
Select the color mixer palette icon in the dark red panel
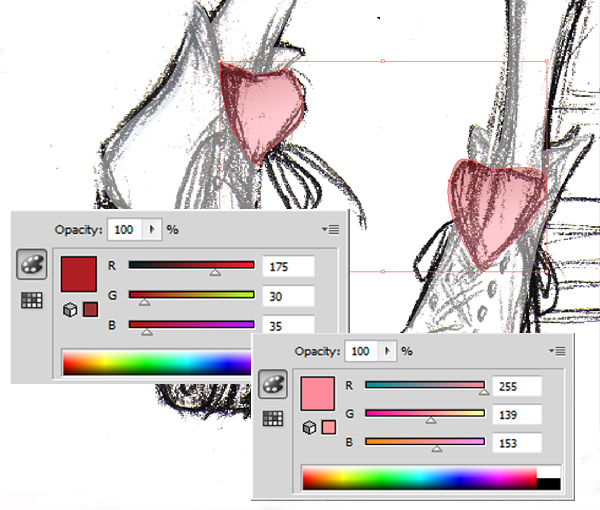tap(31, 264)
